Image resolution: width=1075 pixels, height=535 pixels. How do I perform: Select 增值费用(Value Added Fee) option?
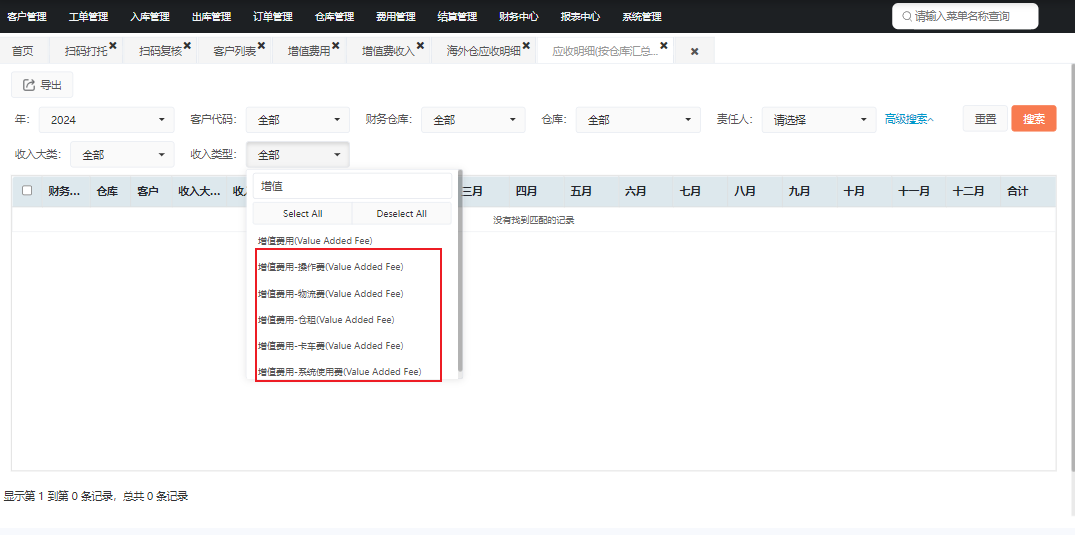coord(315,241)
